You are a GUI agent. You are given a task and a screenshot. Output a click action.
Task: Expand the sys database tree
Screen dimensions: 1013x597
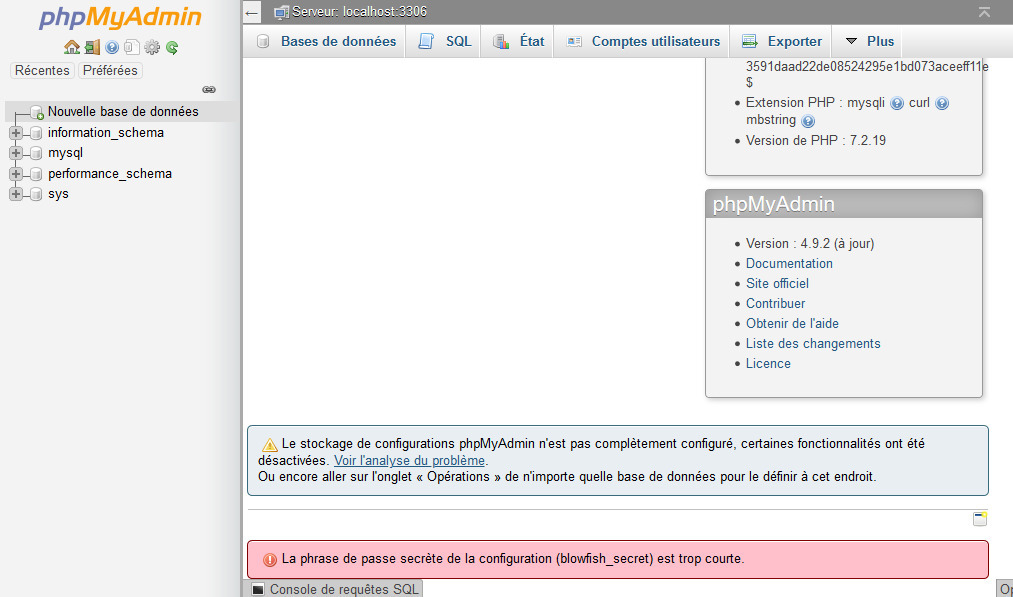click(x=16, y=194)
